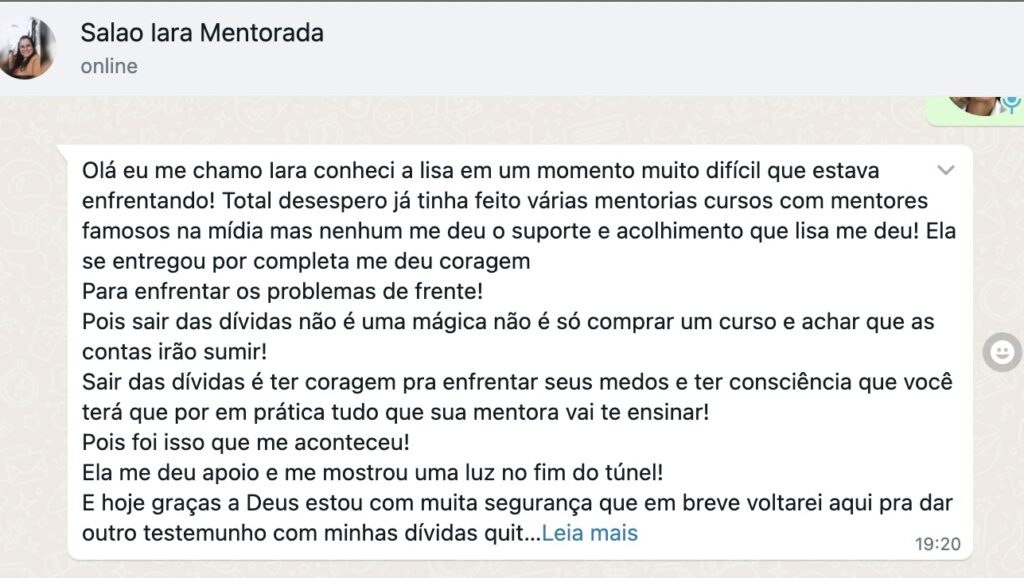Click the blue microphone voice-message icon
1024x578 pixels.
pyautogui.click(x=1012, y=104)
